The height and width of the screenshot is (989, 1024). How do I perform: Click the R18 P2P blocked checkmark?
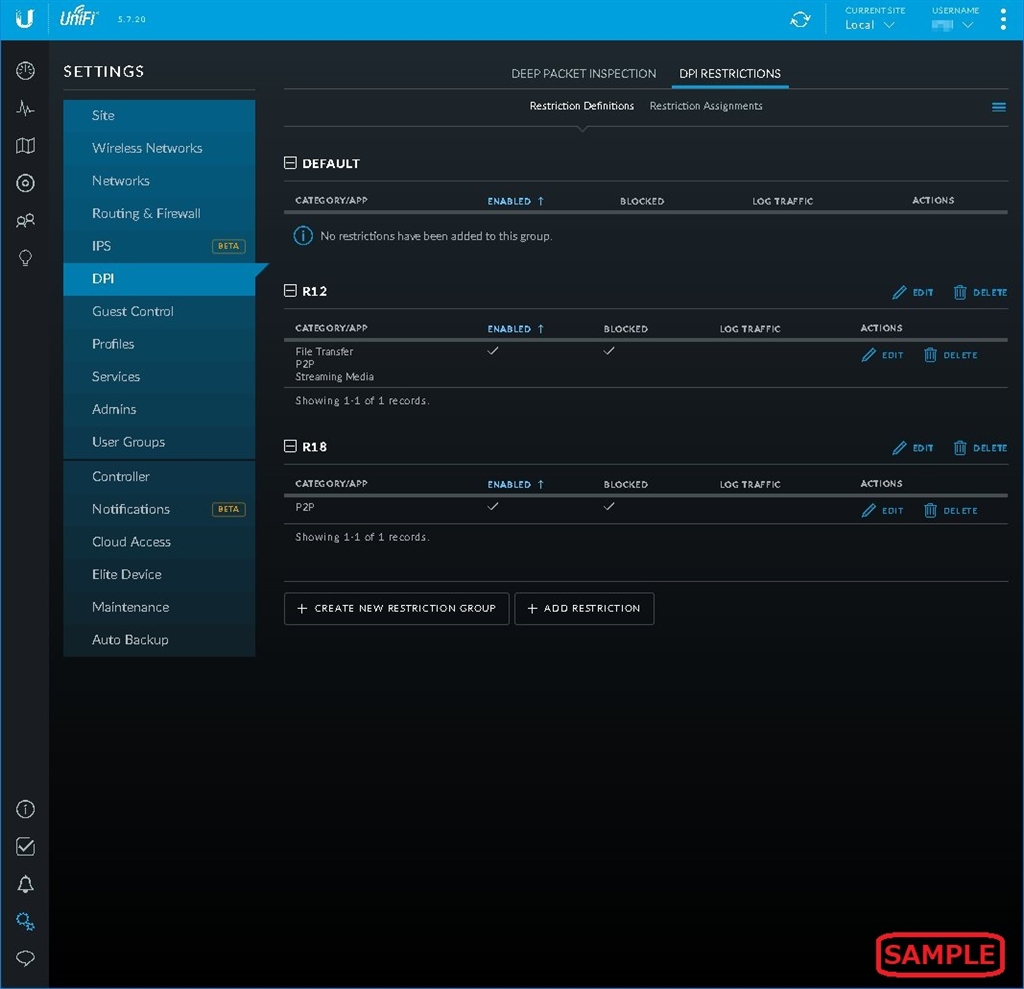pos(609,506)
